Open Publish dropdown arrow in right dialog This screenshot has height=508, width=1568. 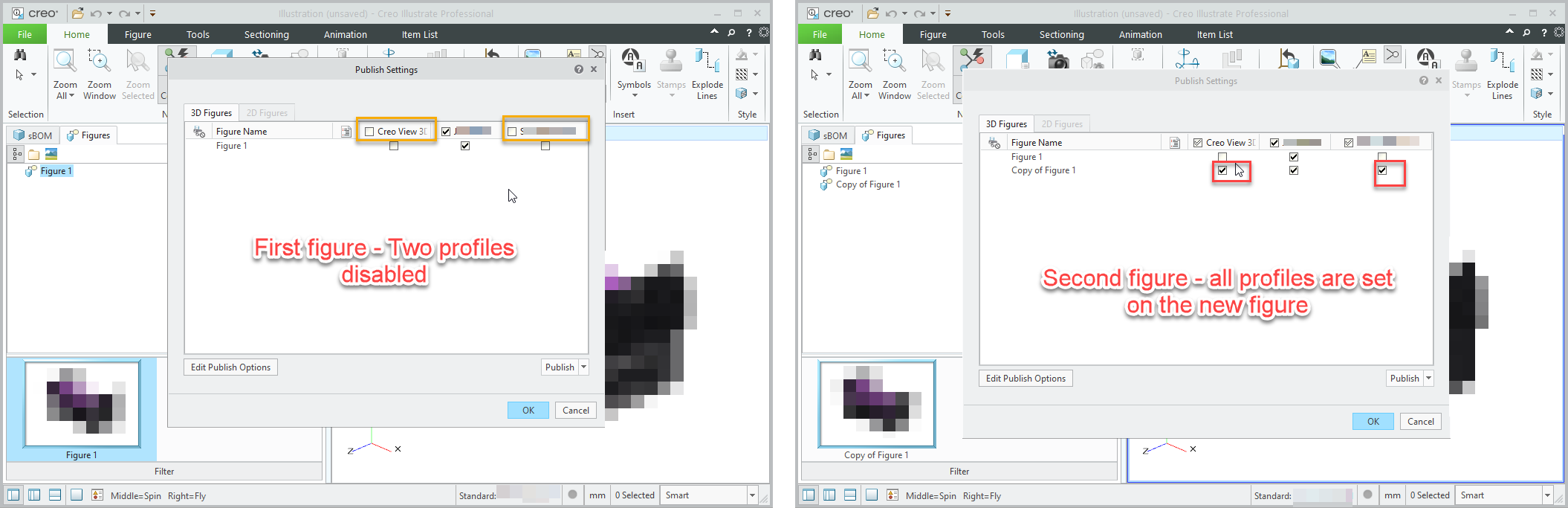[1428, 378]
